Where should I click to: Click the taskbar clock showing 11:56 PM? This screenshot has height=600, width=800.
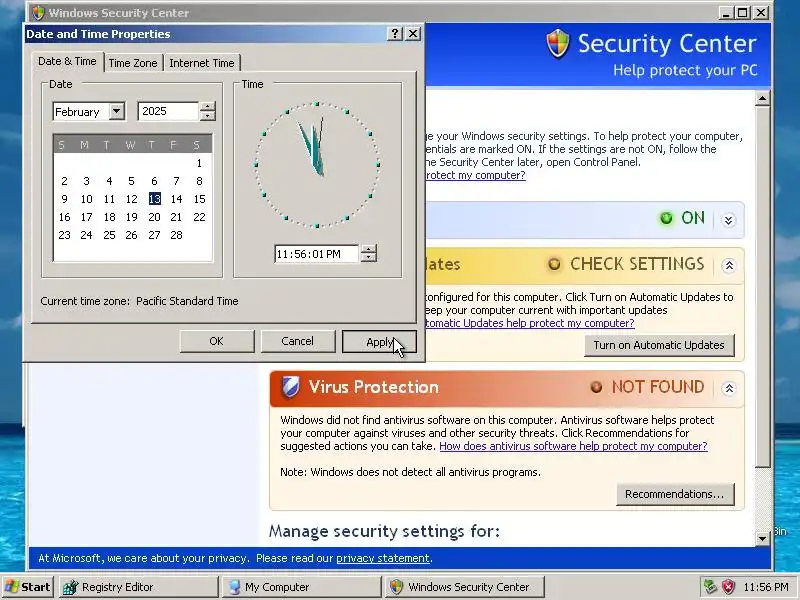pos(766,587)
